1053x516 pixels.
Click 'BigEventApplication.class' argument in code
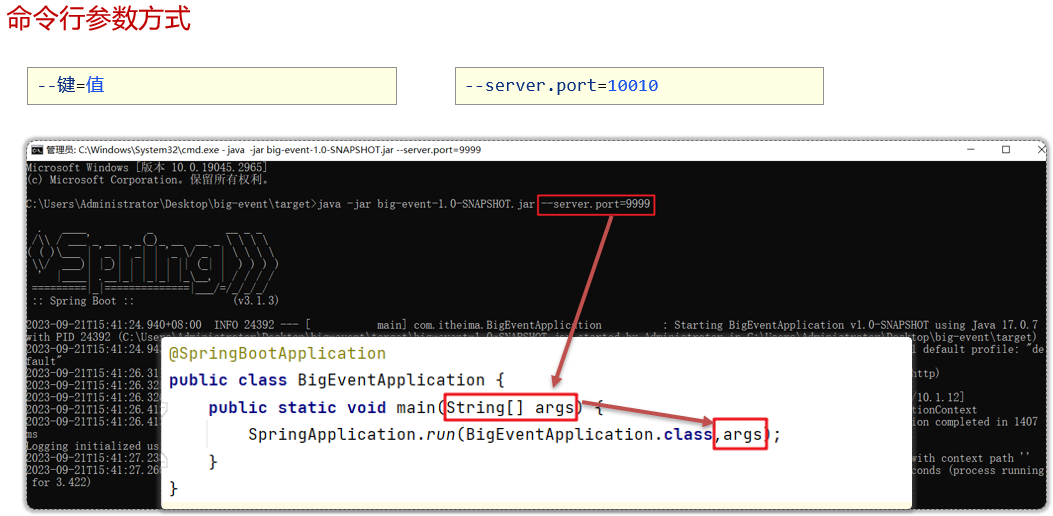pyautogui.click(x=588, y=435)
